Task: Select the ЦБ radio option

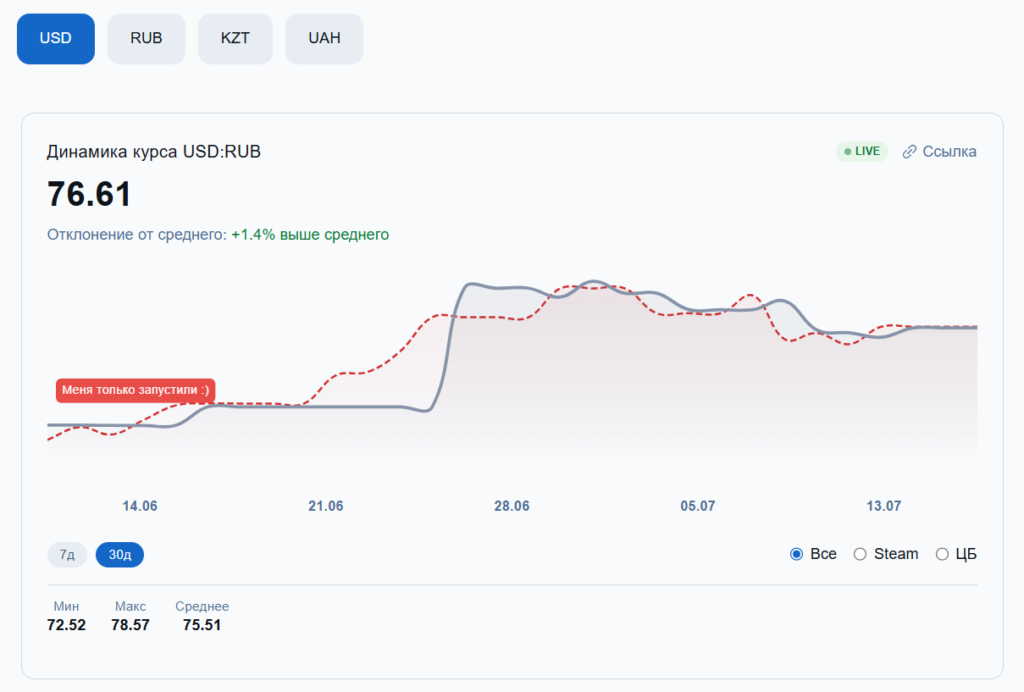Action: 942,554
